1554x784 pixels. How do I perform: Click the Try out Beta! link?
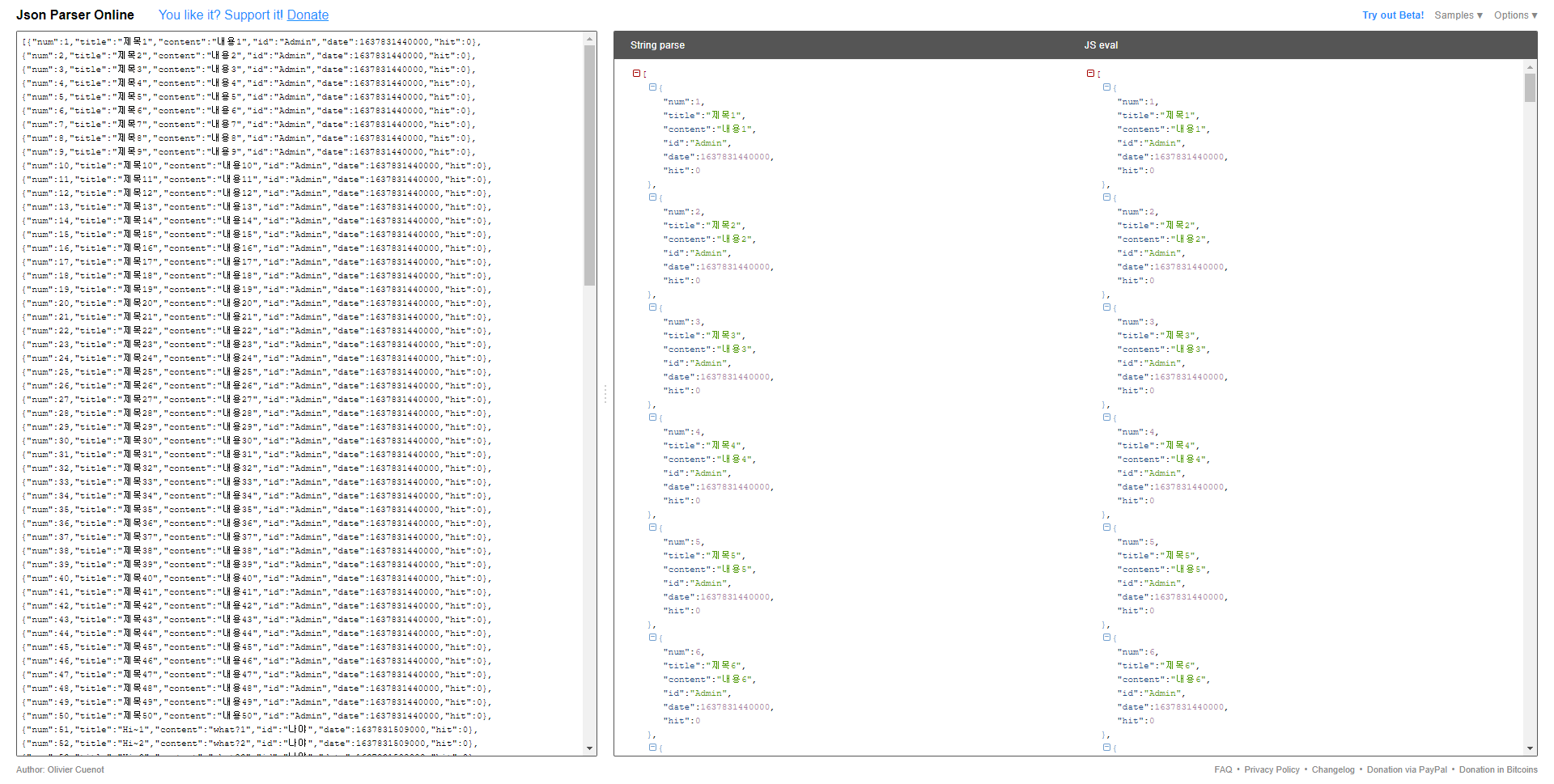click(1393, 15)
